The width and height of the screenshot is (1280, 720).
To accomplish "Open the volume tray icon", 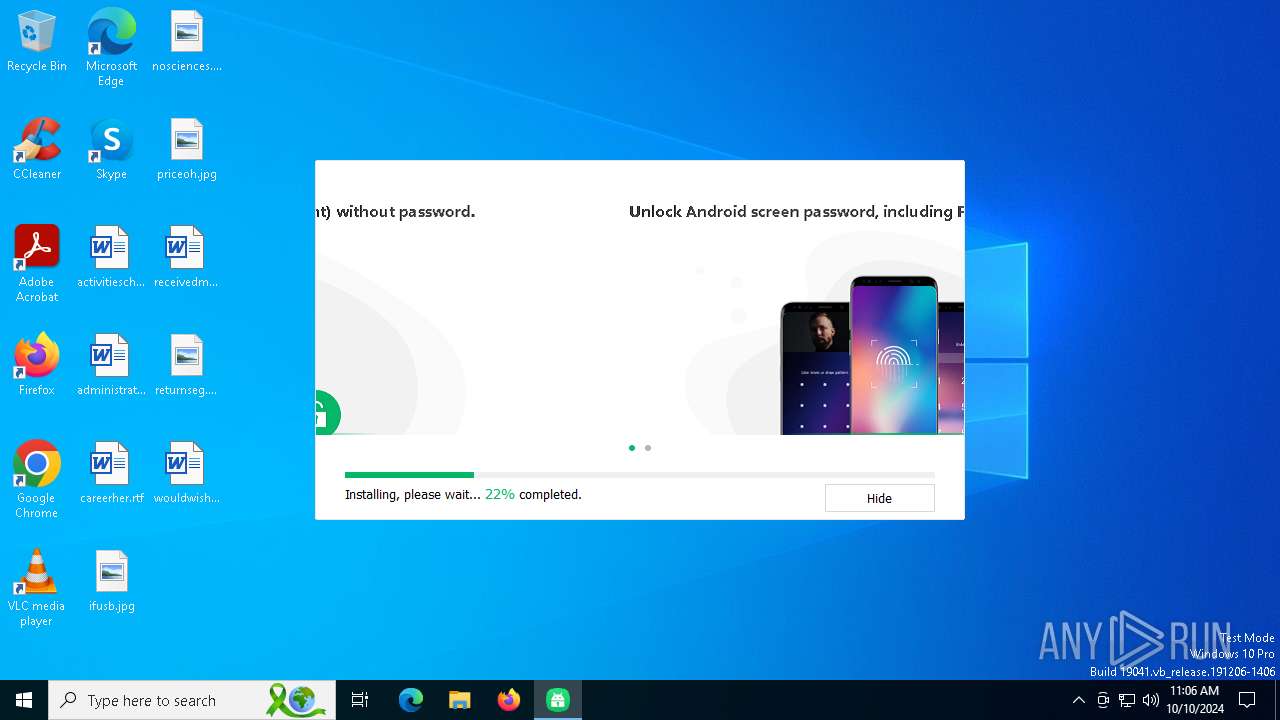I will click(1151, 700).
